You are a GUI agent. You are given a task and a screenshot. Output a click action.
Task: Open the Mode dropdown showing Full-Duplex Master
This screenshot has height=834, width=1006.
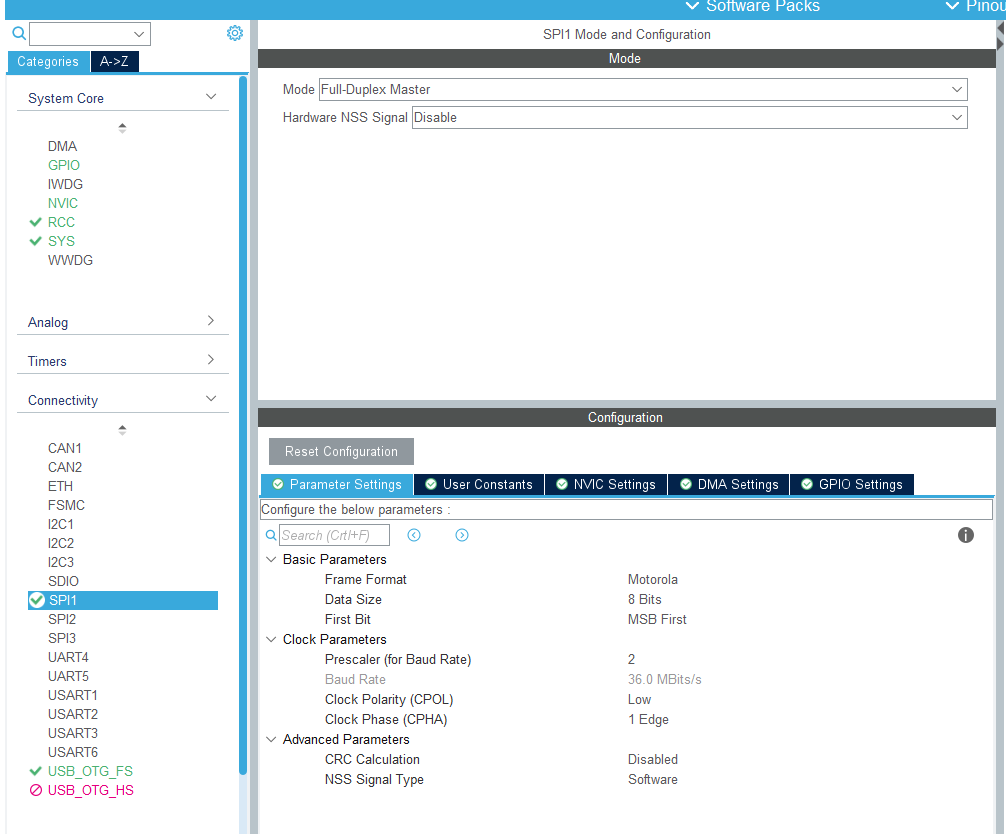point(643,89)
